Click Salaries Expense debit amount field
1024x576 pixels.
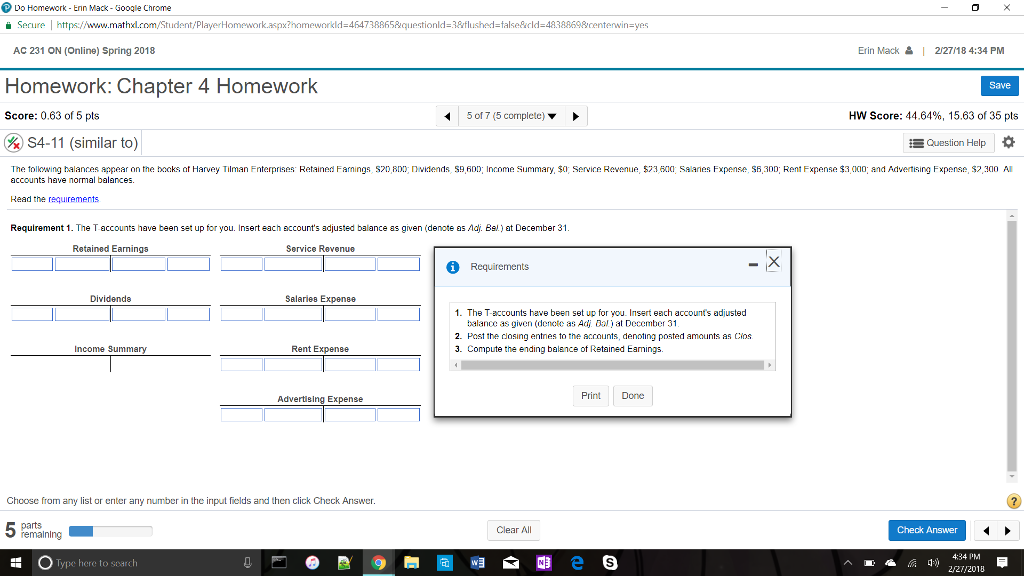293,314
